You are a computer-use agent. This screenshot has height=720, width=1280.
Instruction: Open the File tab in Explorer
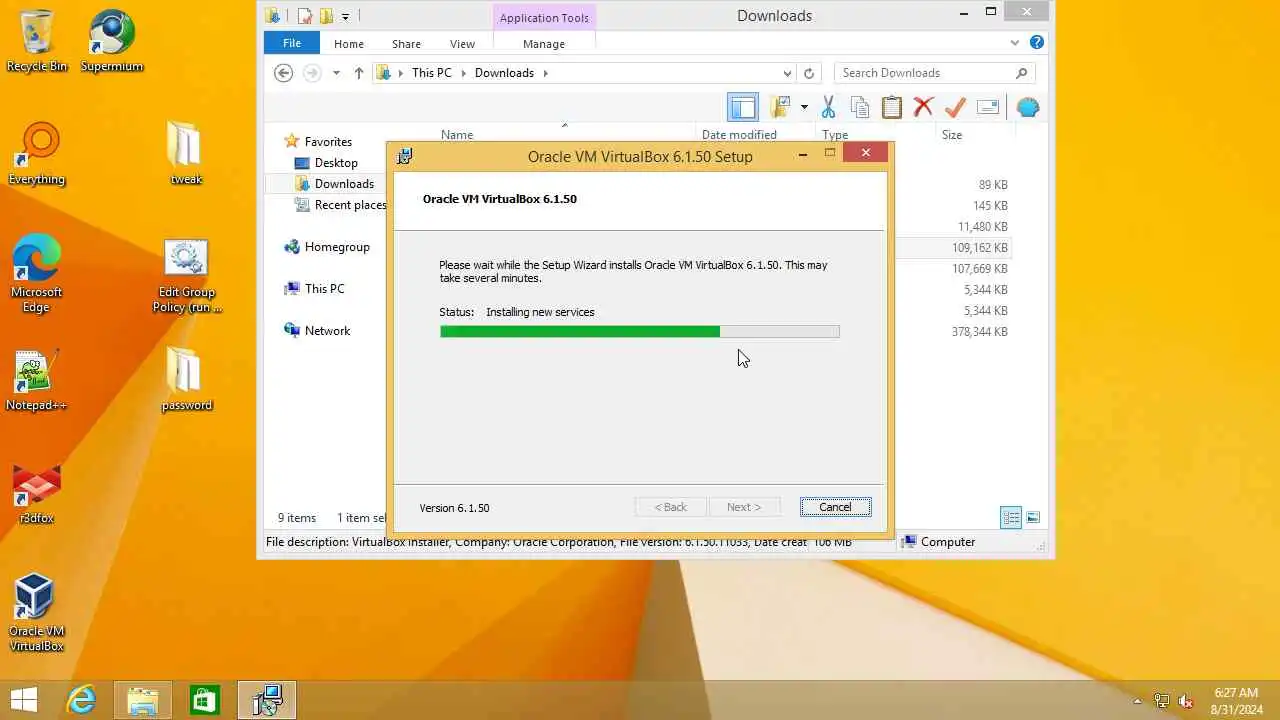coord(291,43)
